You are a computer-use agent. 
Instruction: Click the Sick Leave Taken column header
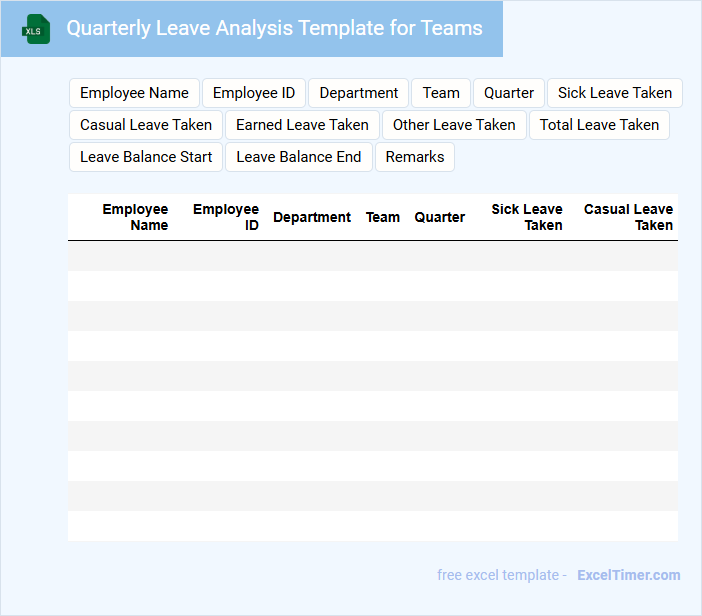tap(527, 217)
